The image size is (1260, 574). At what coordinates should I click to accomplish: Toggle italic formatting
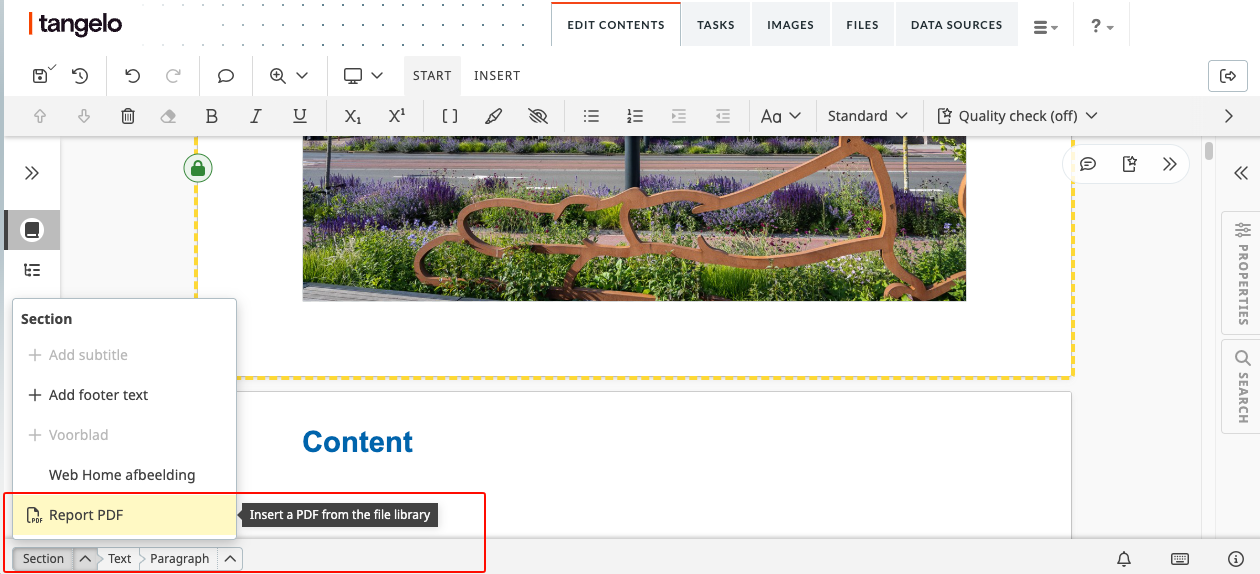pyautogui.click(x=256, y=116)
